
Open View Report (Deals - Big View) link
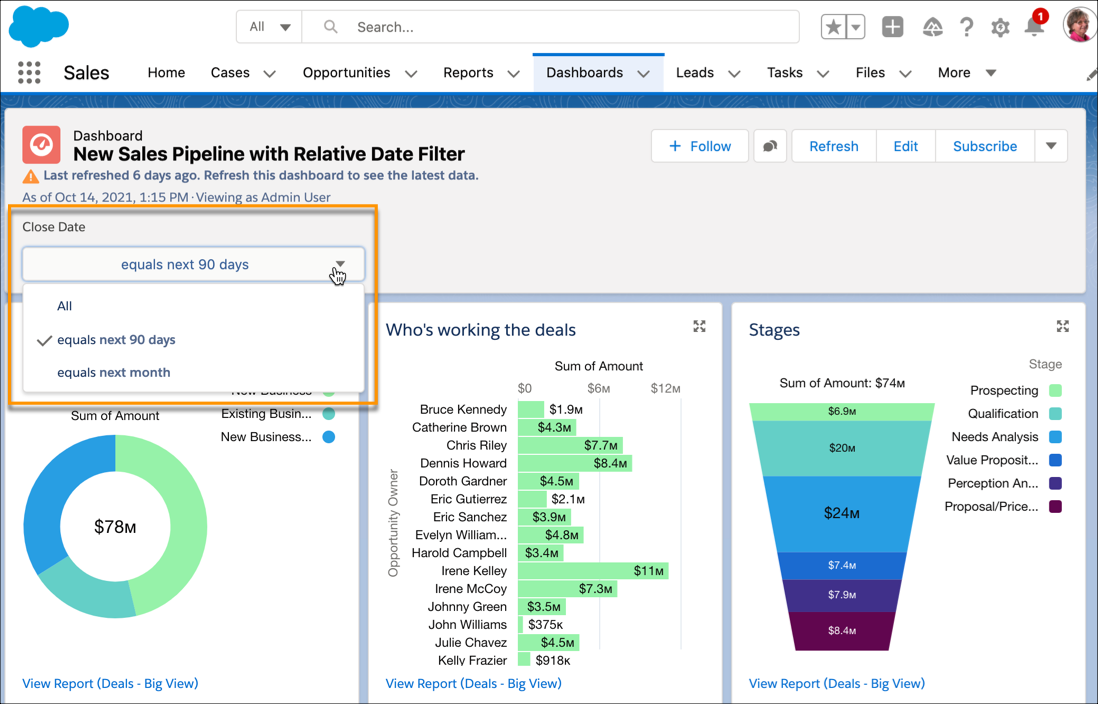110,683
